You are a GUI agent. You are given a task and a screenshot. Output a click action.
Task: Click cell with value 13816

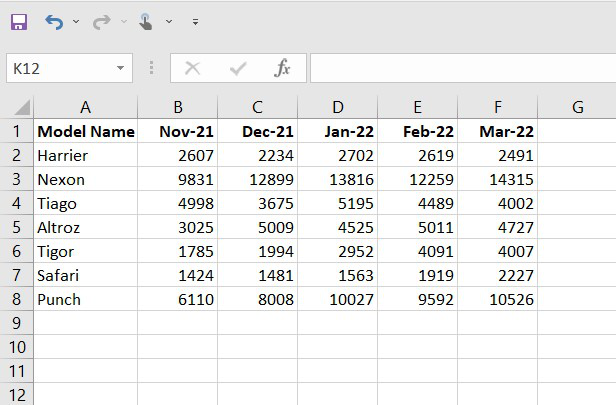[x=338, y=179]
